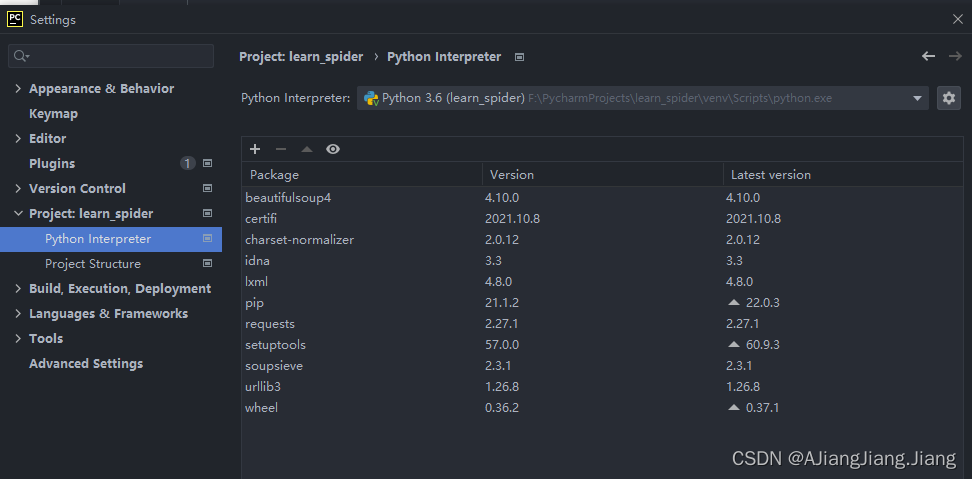Expand the Build, Execution, Deployment section
The height and width of the screenshot is (479, 972).
(18, 289)
